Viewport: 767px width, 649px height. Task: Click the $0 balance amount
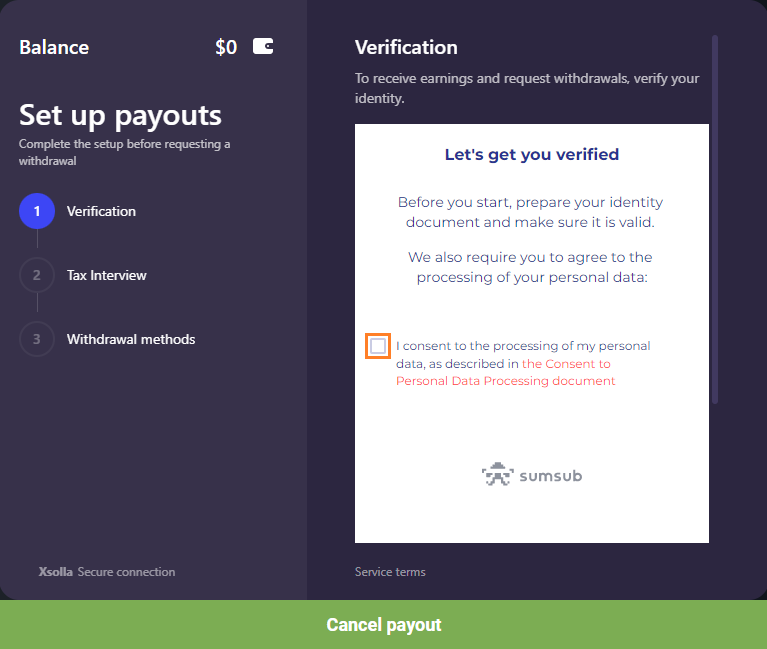coord(226,47)
